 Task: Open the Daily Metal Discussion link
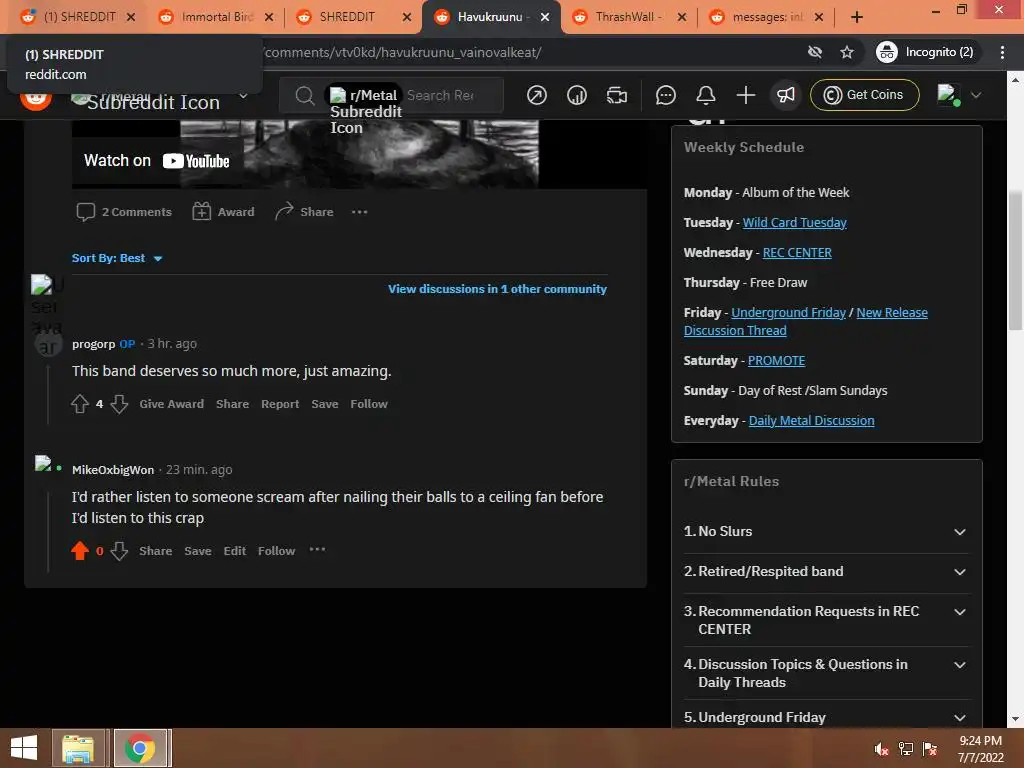(811, 421)
